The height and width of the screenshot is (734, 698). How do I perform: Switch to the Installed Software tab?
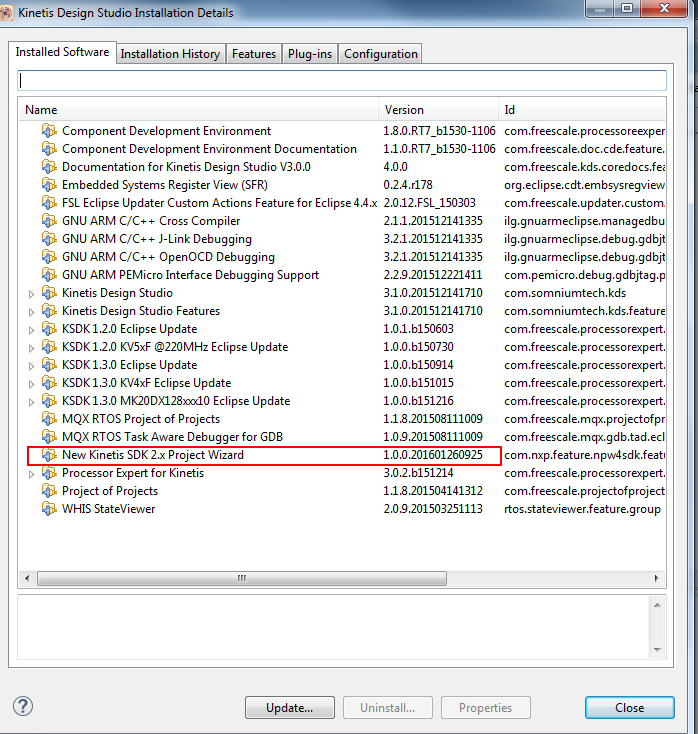click(x=62, y=52)
